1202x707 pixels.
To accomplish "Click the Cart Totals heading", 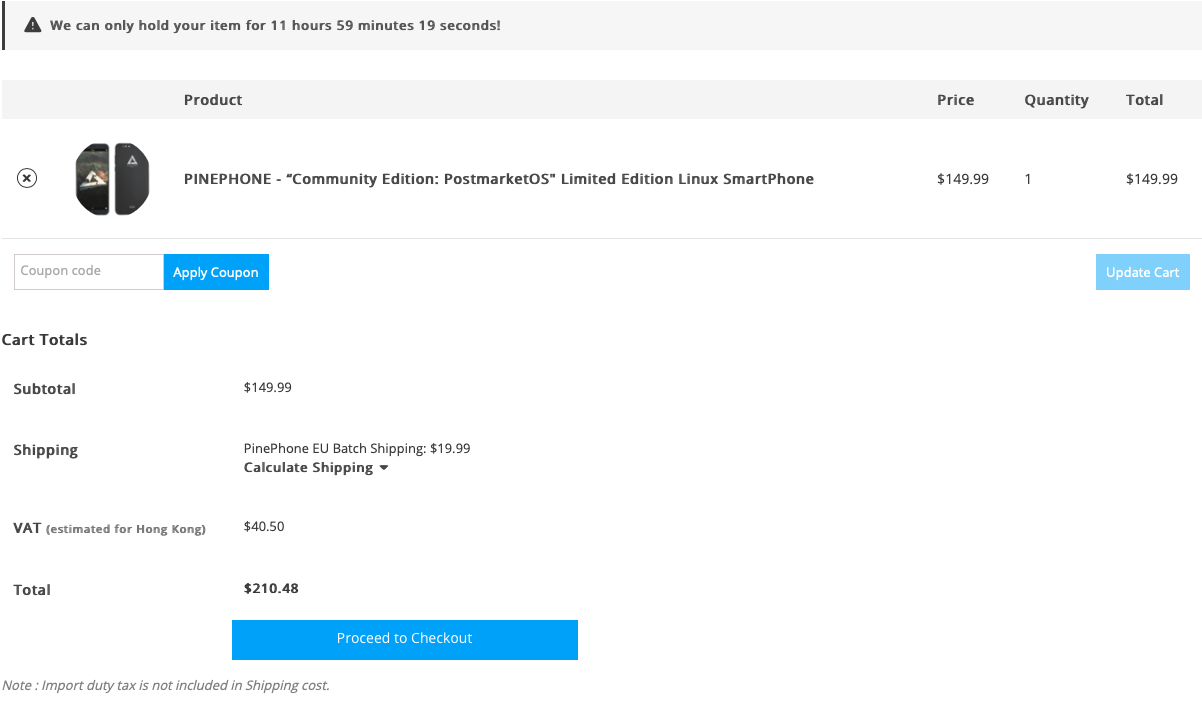I will coord(44,340).
